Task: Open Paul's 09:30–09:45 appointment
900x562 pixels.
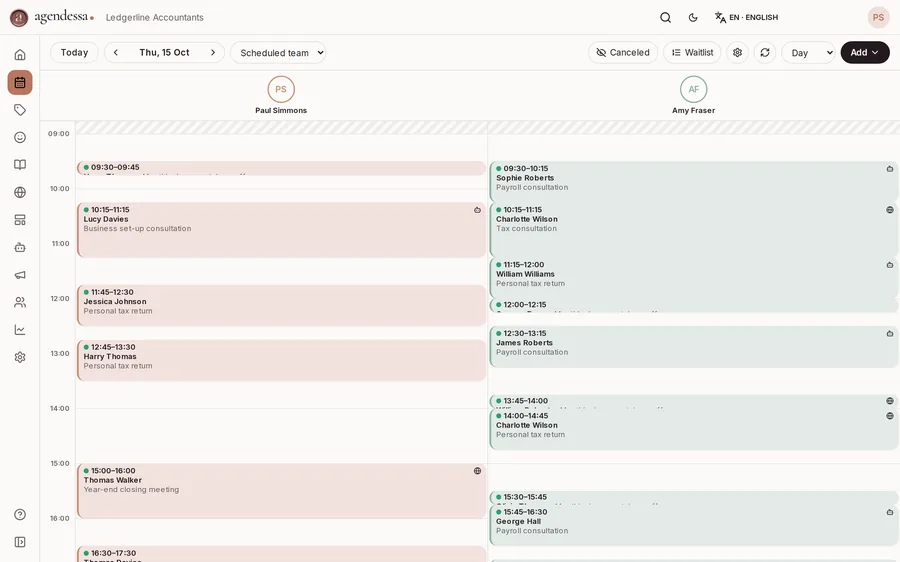Action: (281, 168)
